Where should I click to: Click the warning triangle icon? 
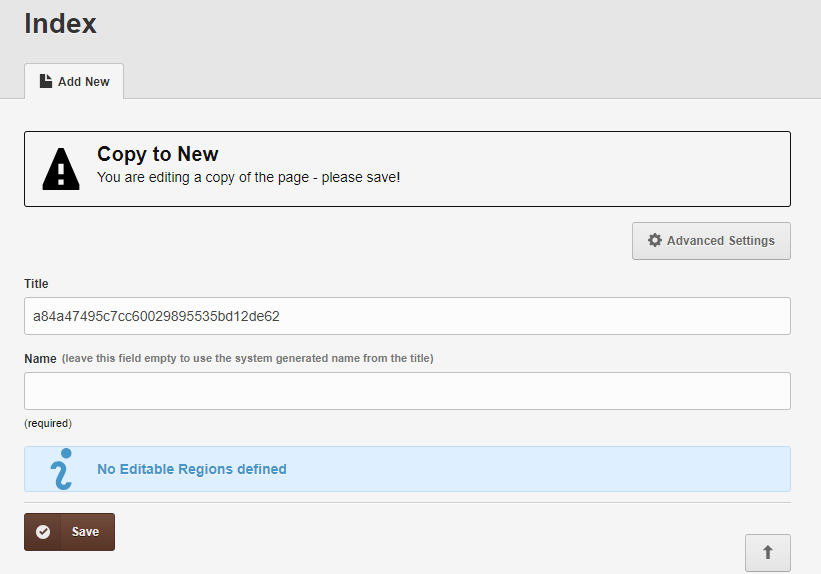click(61, 169)
